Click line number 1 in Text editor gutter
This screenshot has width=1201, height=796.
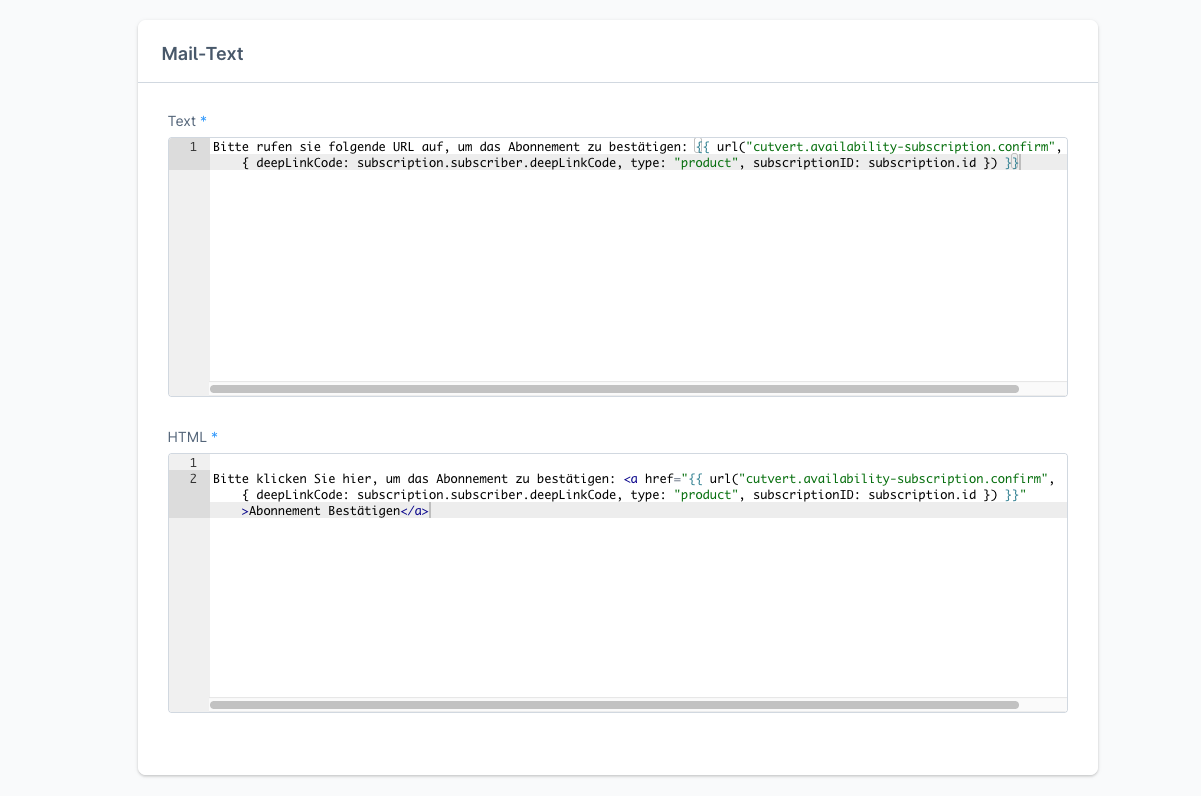click(x=192, y=147)
